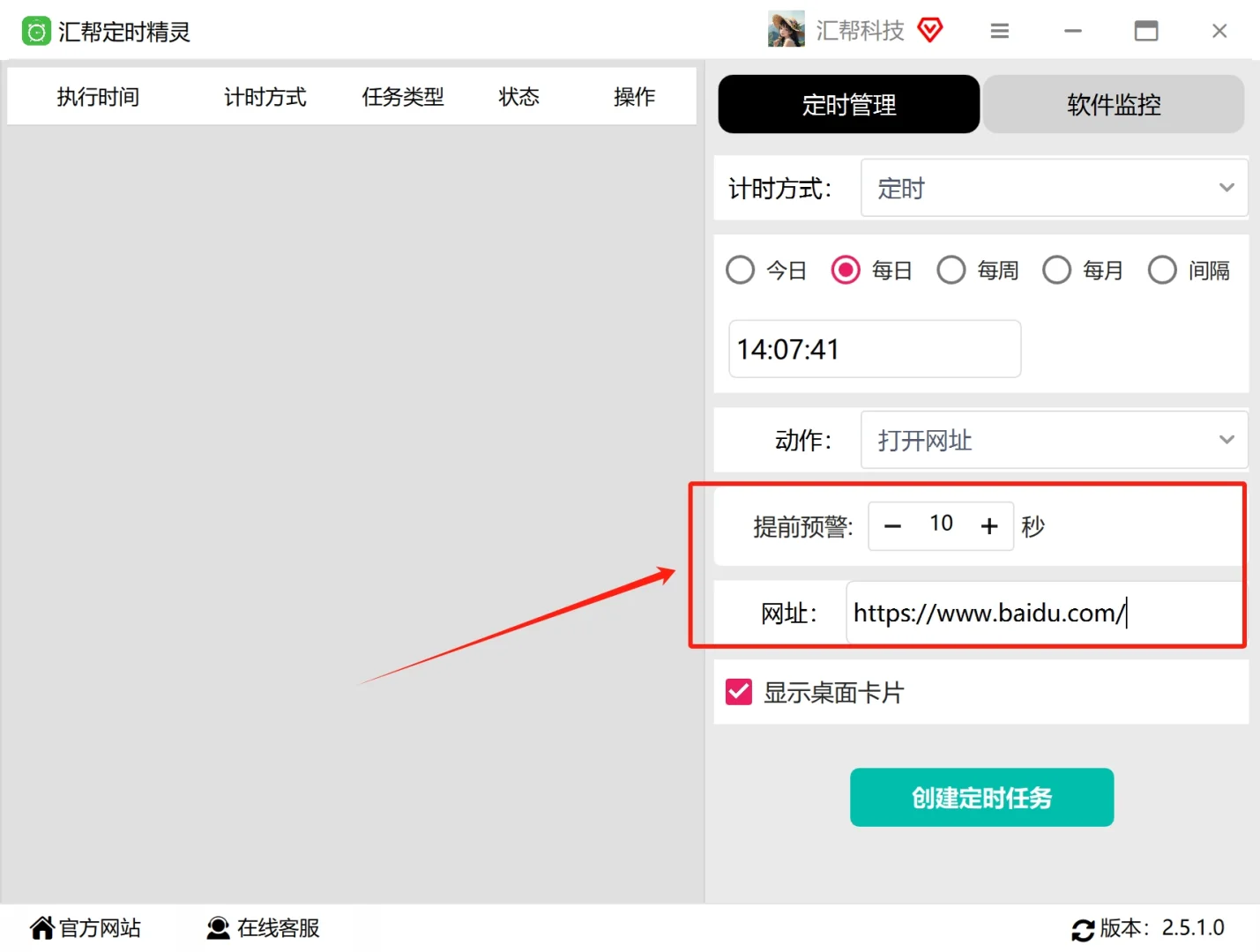The width and height of the screenshot is (1260, 952).
Task: Switch to the 定时管理 tab
Action: 847,104
